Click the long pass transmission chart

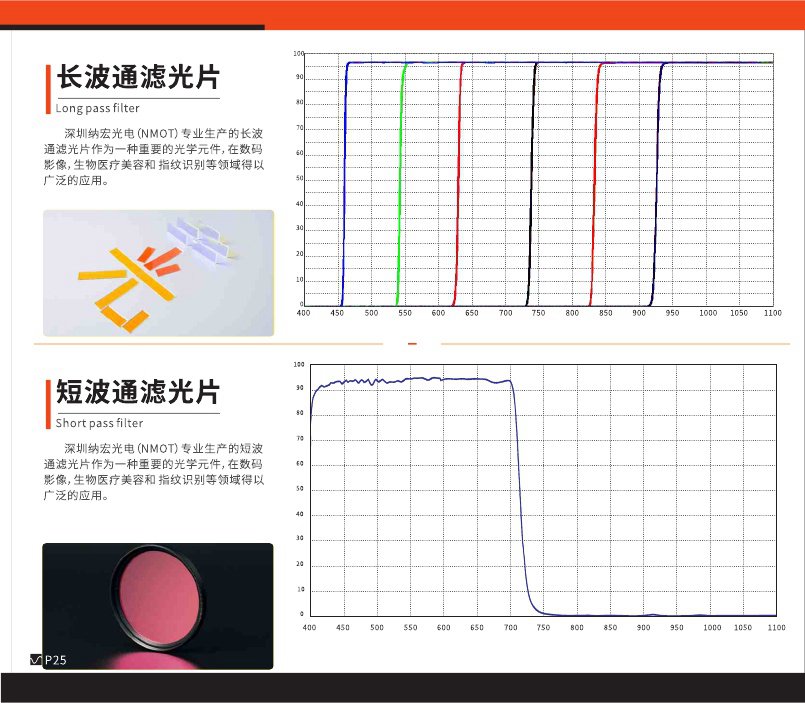[540, 180]
